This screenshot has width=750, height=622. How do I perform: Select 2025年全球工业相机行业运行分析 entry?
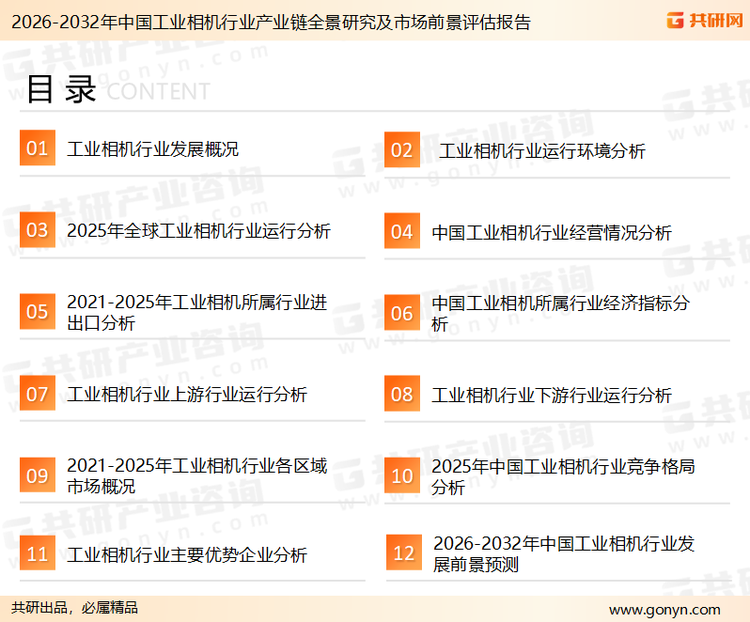tap(198, 231)
